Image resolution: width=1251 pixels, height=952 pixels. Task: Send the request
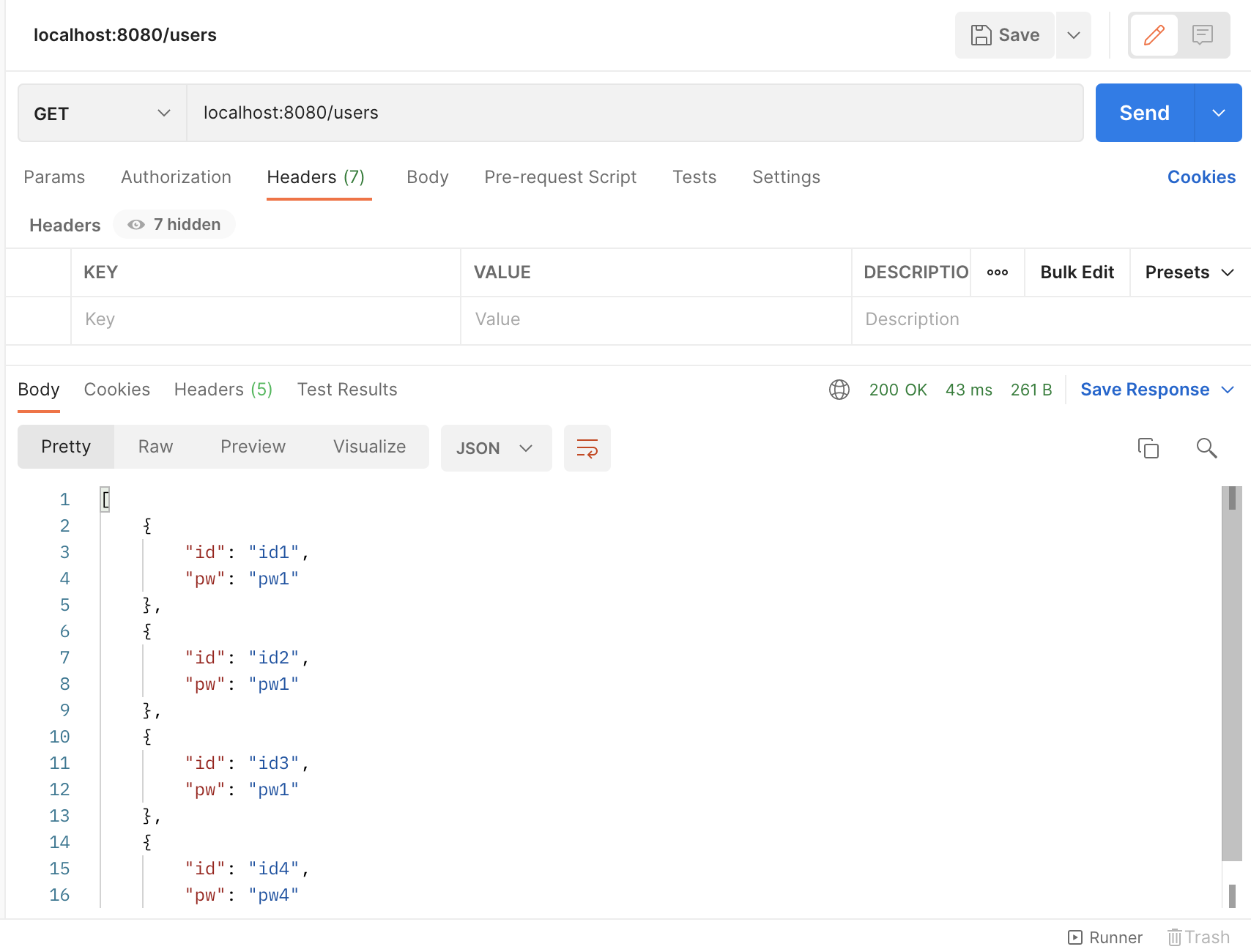[1145, 113]
